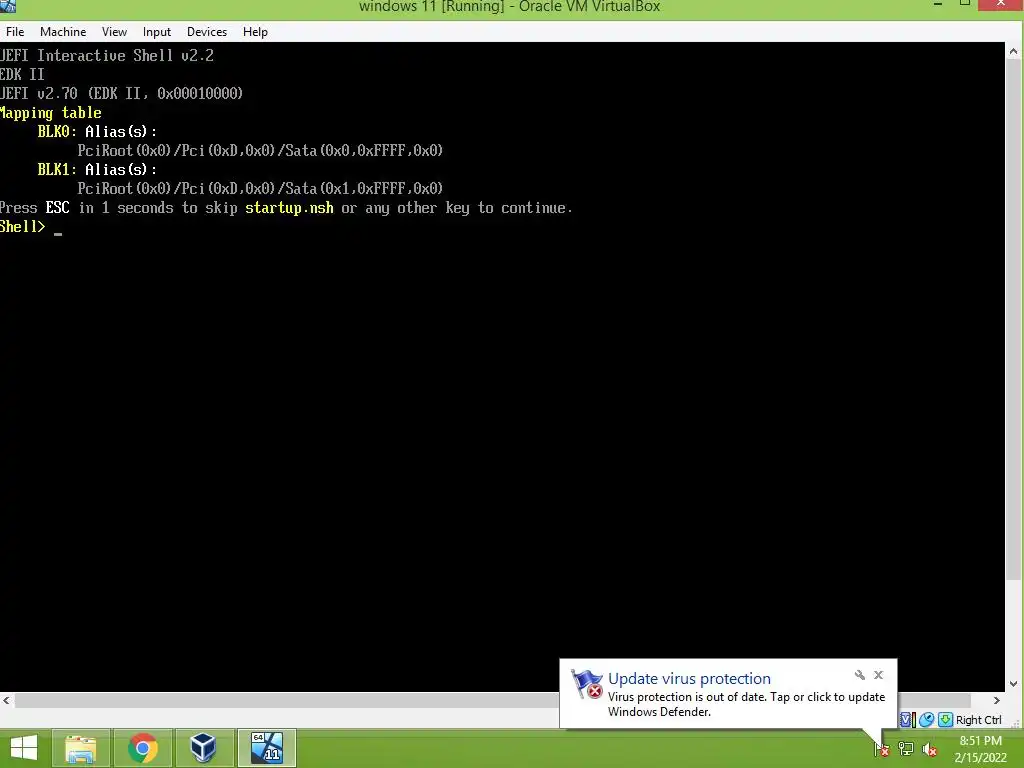Click the Action Center flag tray icon
This screenshot has height=768, width=1024.
pyautogui.click(x=882, y=749)
